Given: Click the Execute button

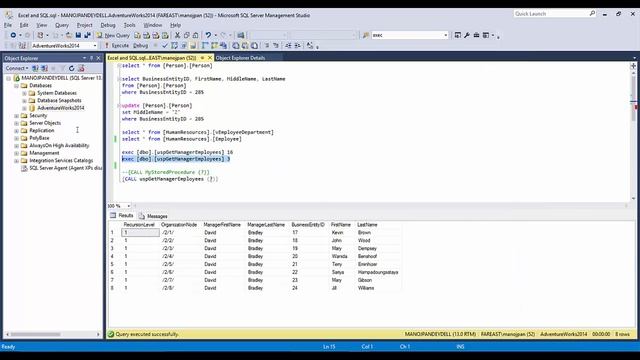Looking at the screenshot, I should pos(117,46).
